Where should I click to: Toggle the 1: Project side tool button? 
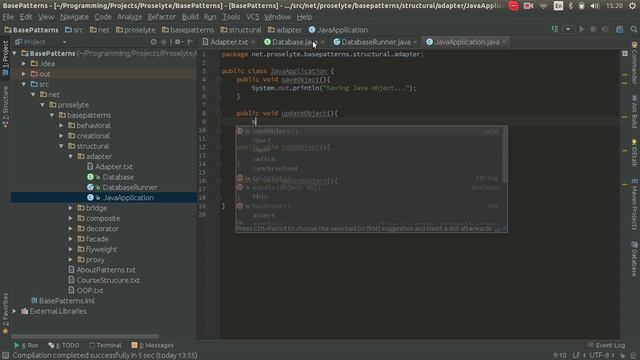coord(5,58)
